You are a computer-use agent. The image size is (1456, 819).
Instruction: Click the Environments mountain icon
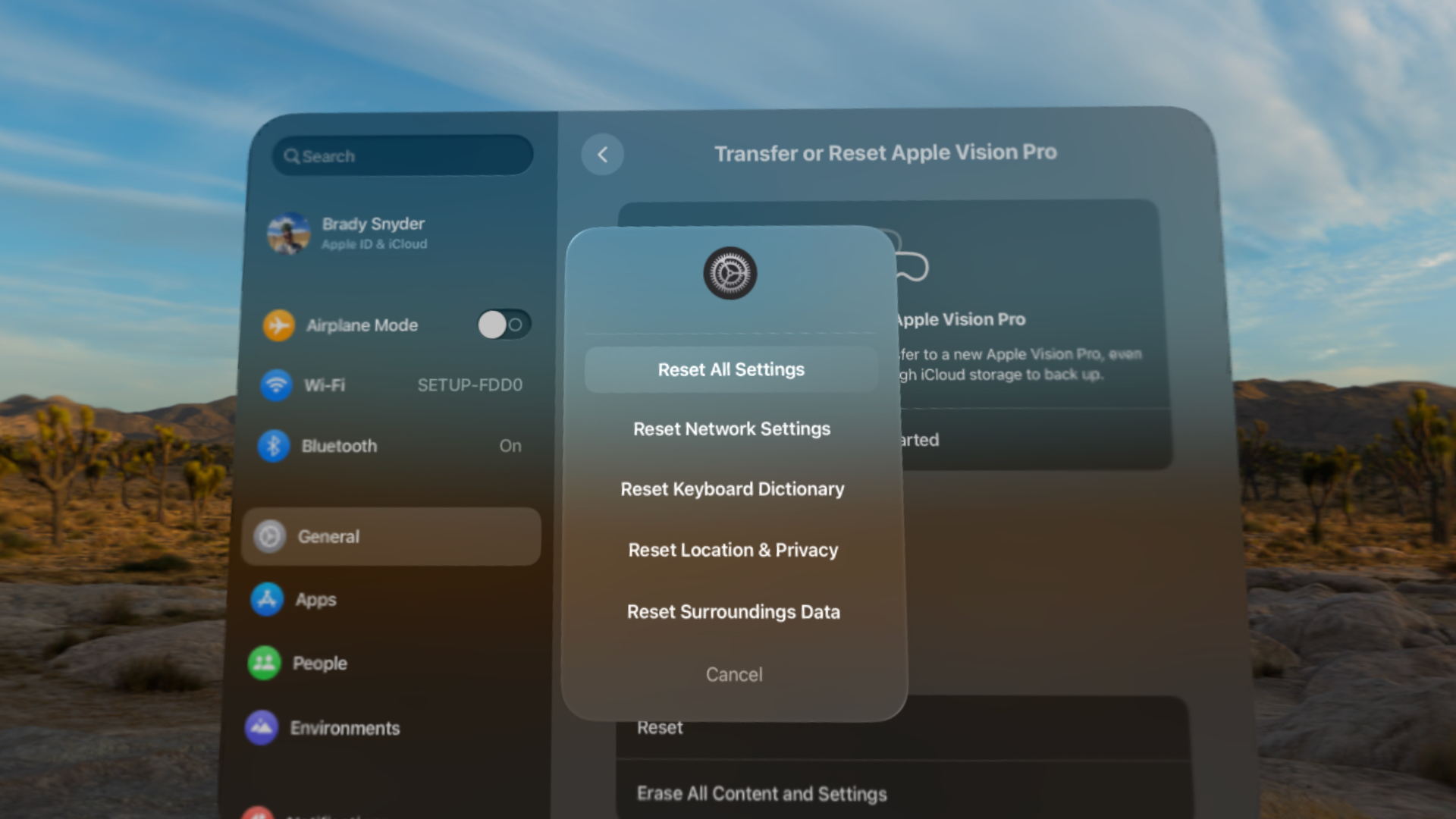coord(262,728)
